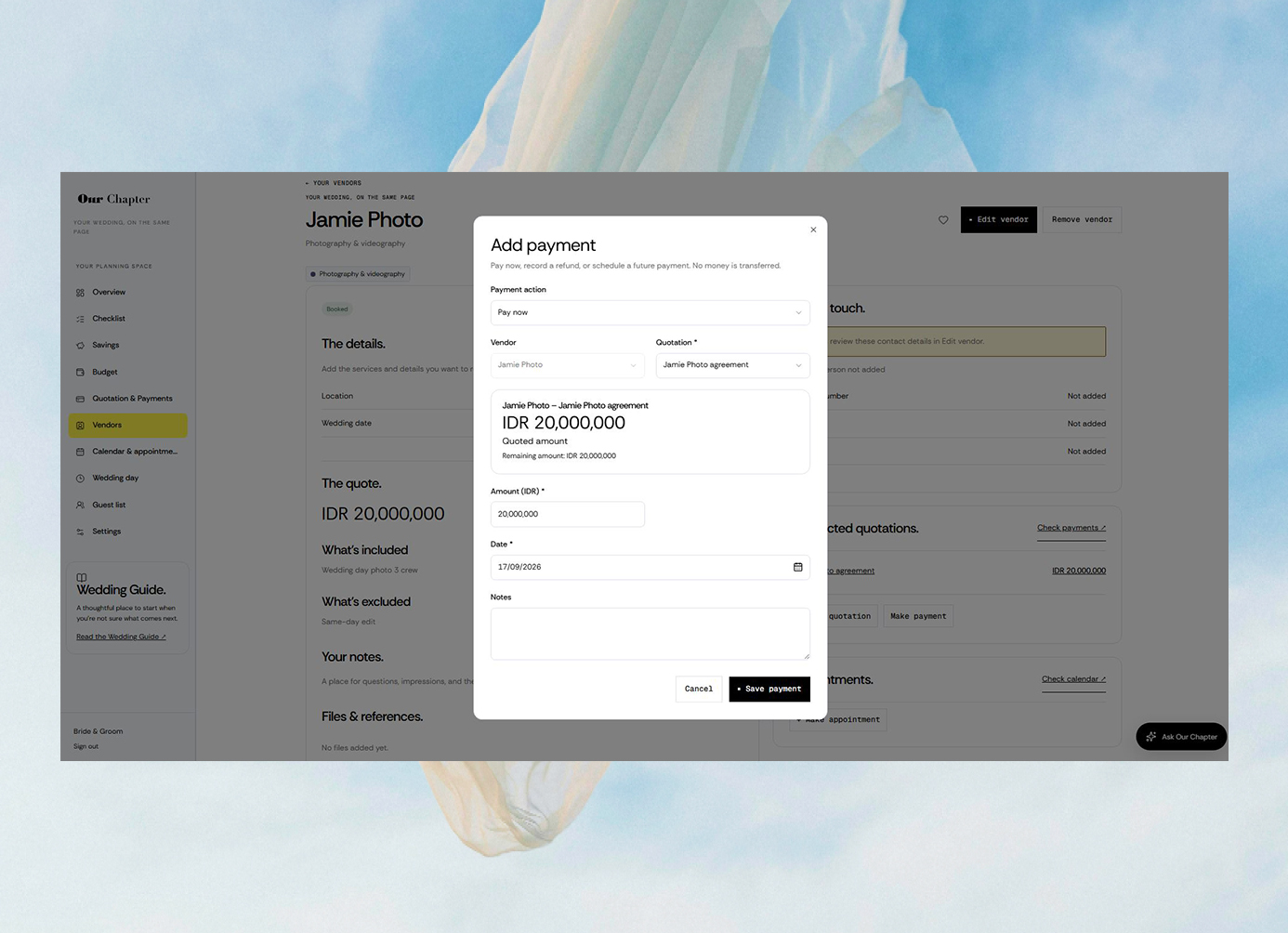Viewport: 1288px width, 933px height.
Task: Click the Overview sidebar icon
Action: (x=80, y=293)
